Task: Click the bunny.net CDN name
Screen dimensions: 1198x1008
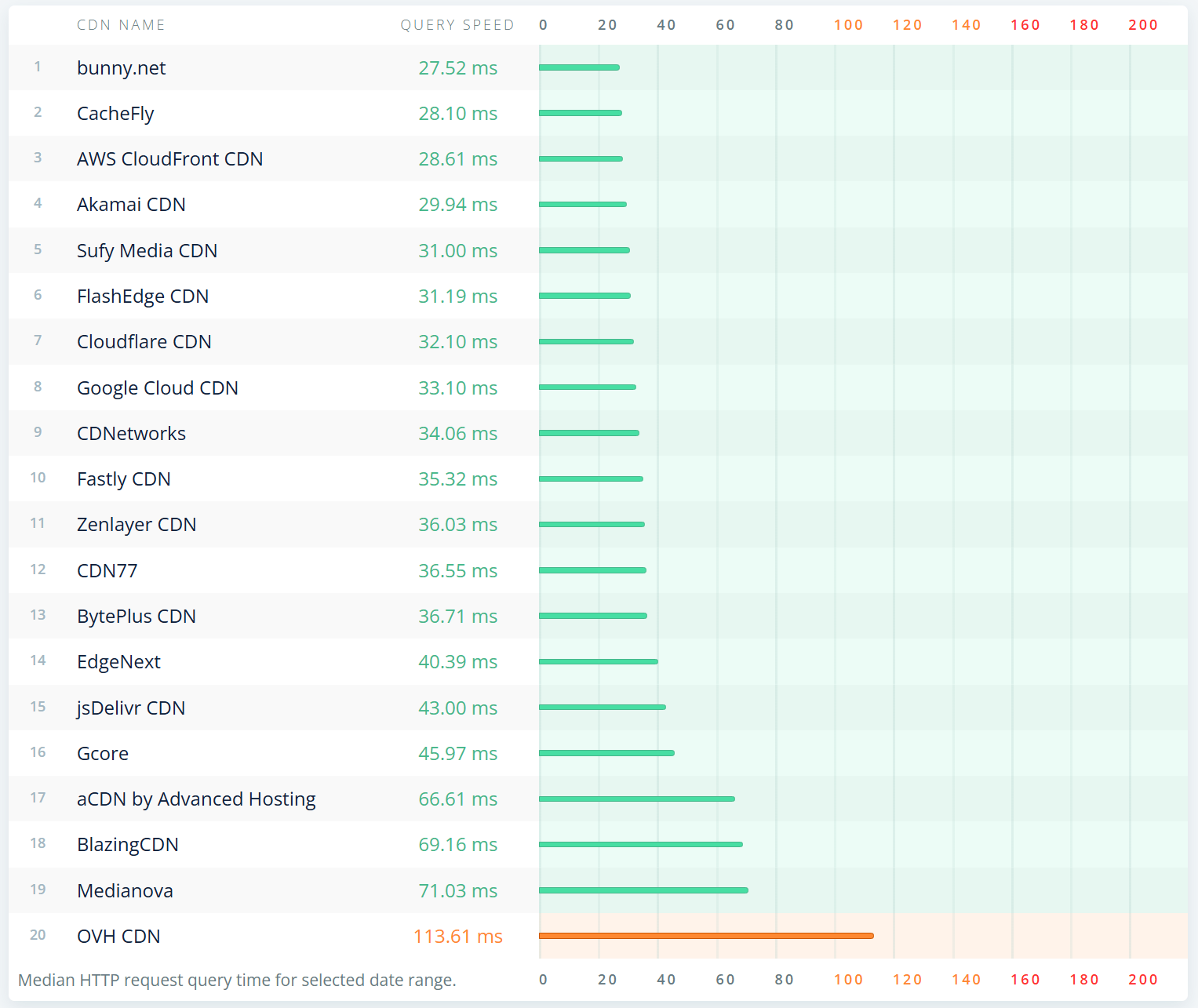Action: click(121, 68)
